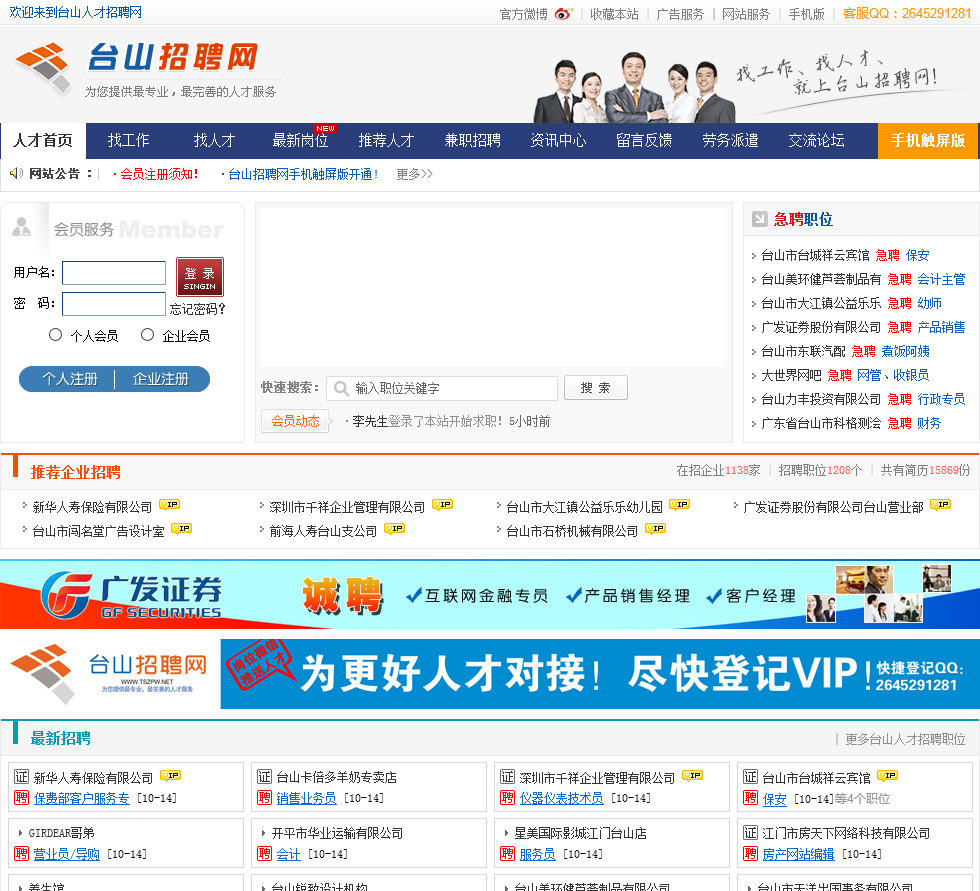This screenshot has height=891, width=980.
Task: Open 保费部客户服务专 job link
Action: pyautogui.click(x=81, y=798)
